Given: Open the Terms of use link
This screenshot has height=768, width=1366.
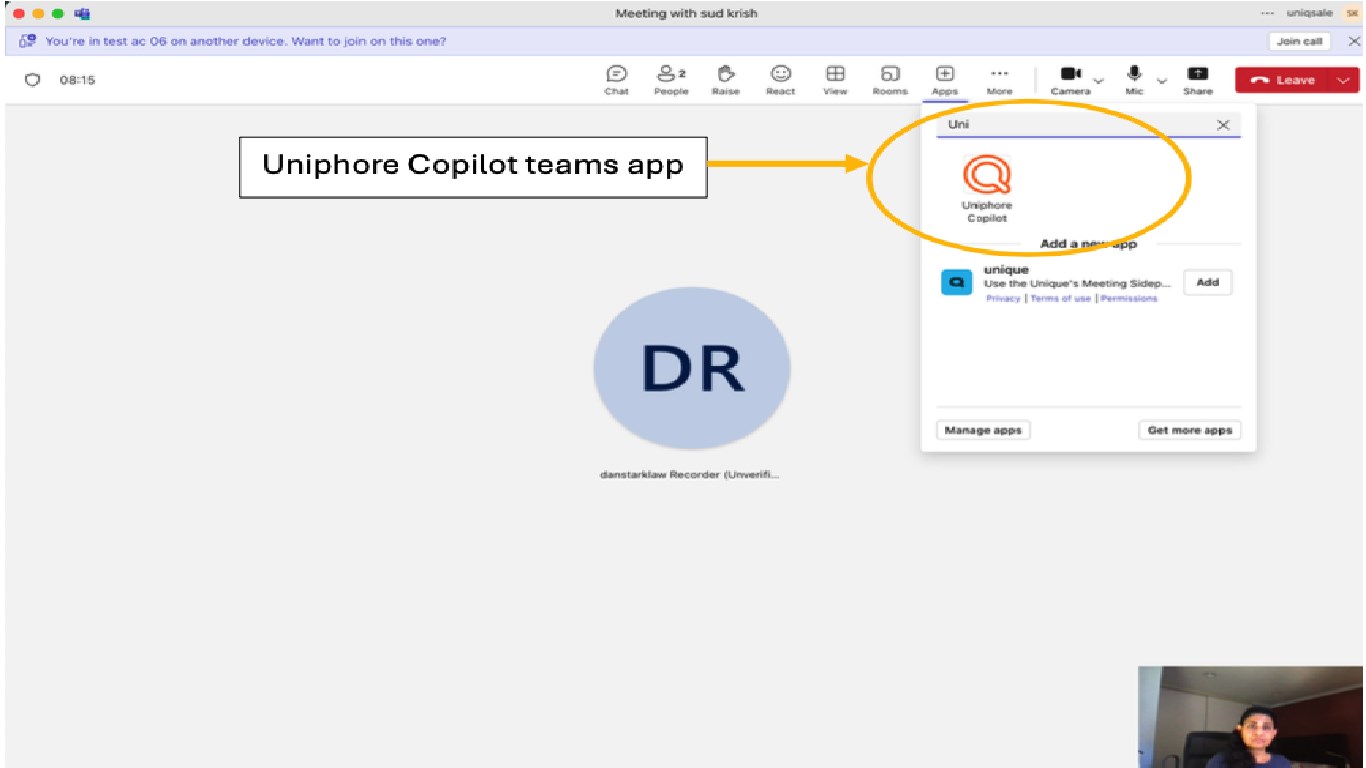Looking at the screenshot, I should click(1061, 298).
